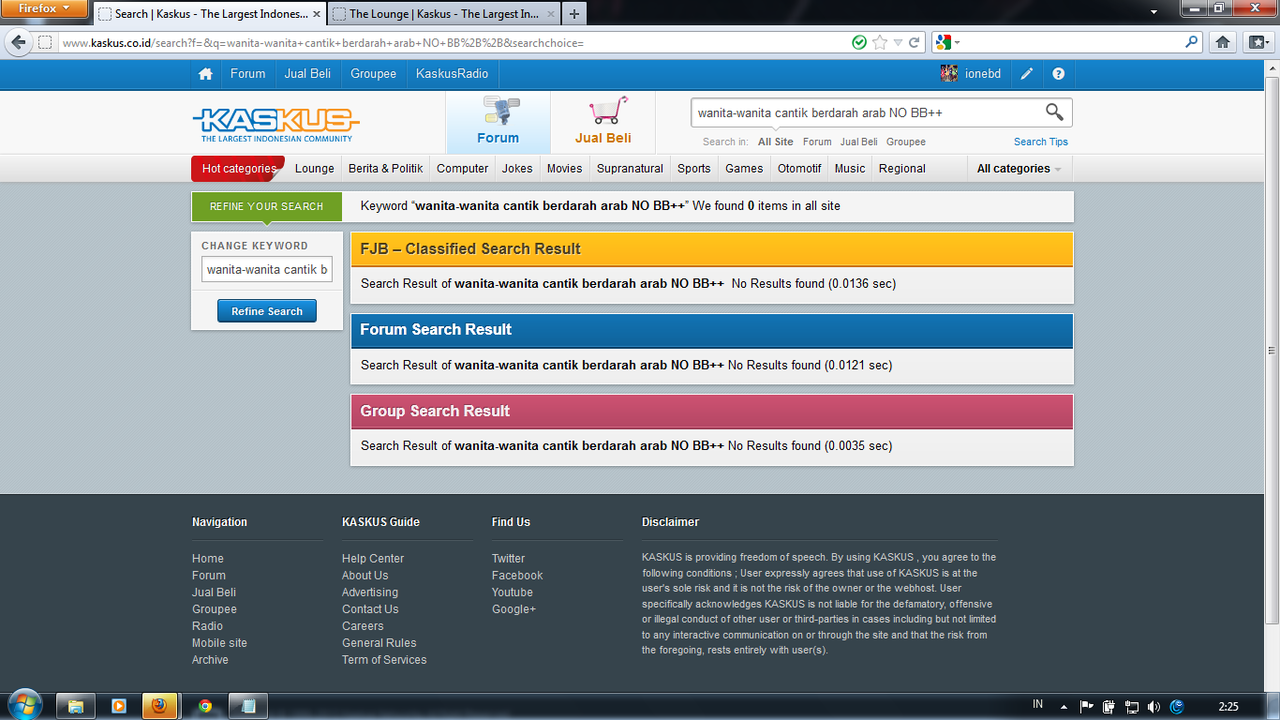1280x720 pixels.
Task: Open the Firefox bookmarks menu button
Action: coord(1257,43)
